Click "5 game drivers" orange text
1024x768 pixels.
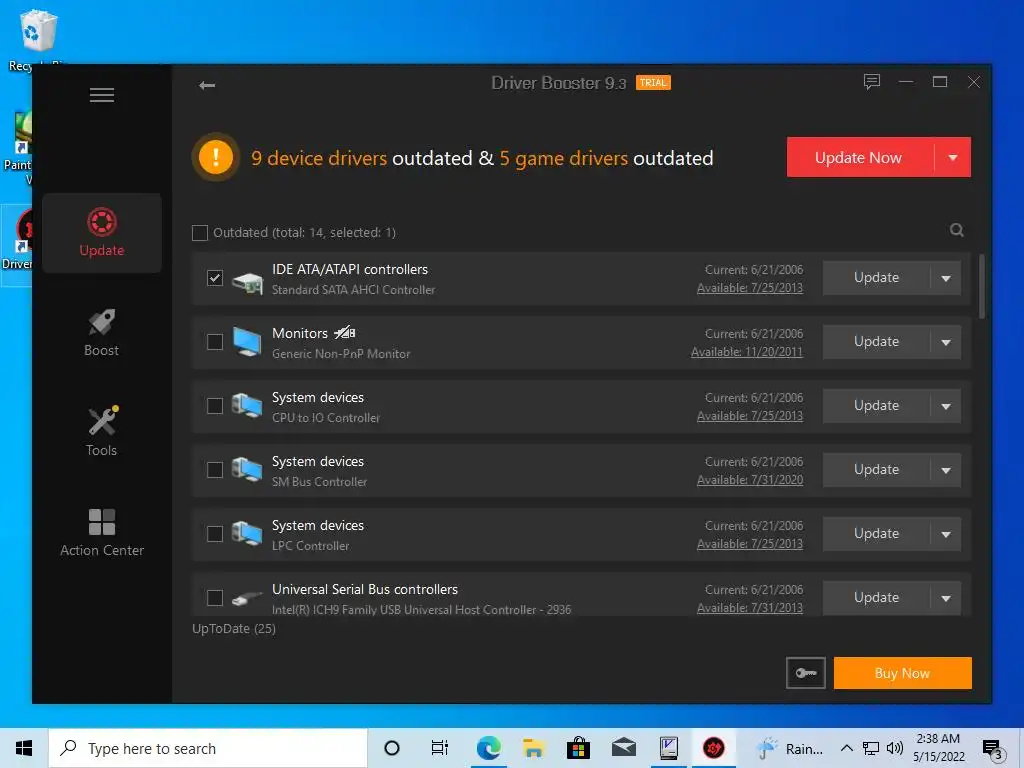click(564, 158)
